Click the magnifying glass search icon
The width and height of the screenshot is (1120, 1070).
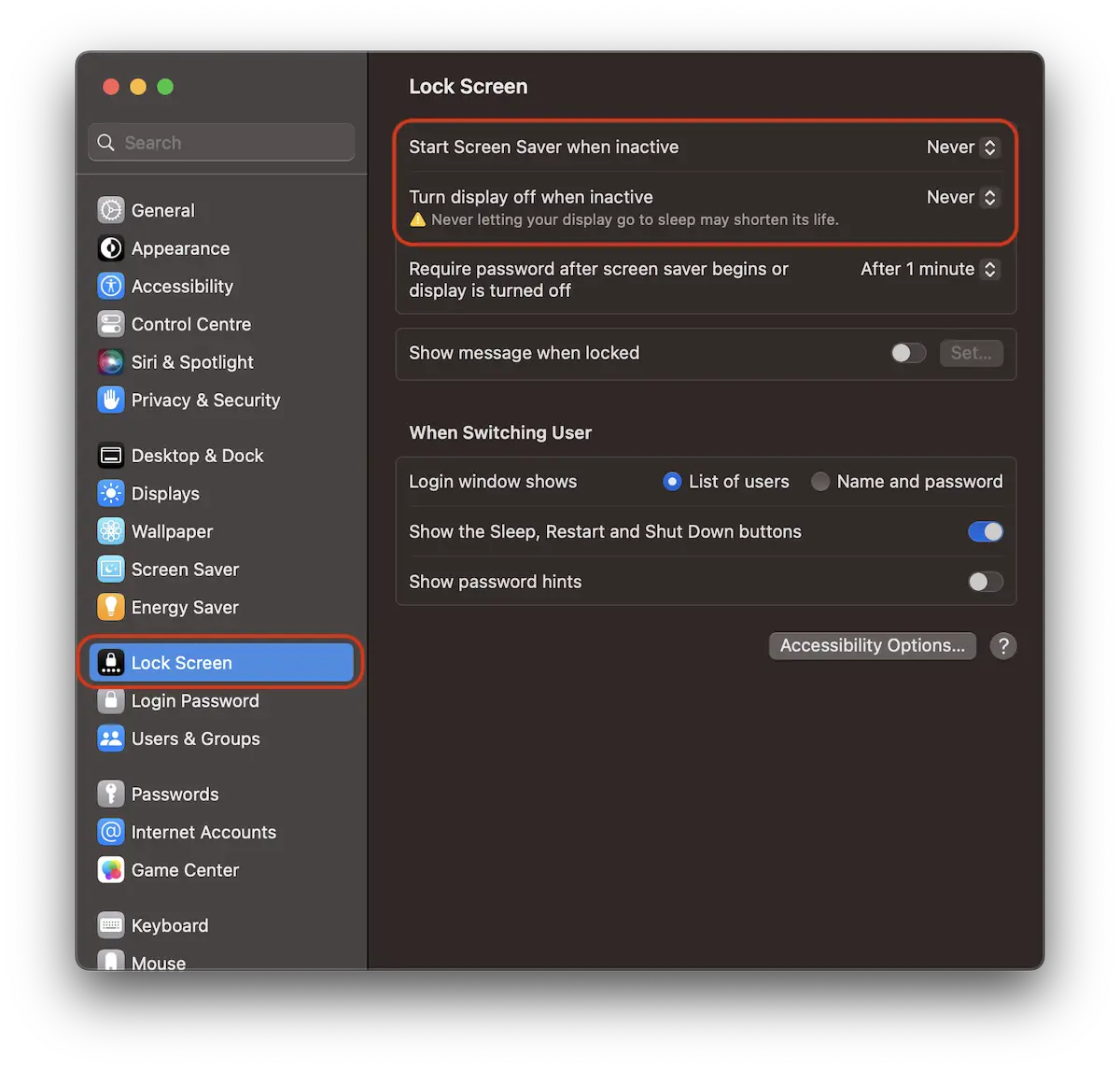click(x=106, y=143)
